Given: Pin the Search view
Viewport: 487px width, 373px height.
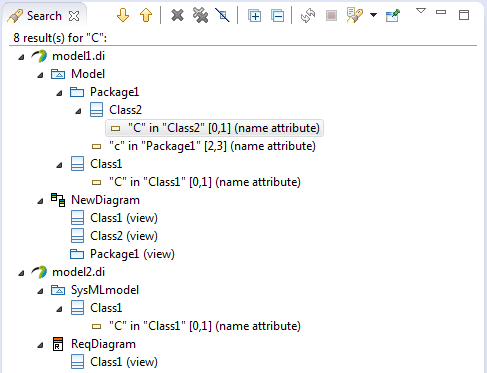Looking at the screenshot, I should pyautogui.click(x=393, y=15).
